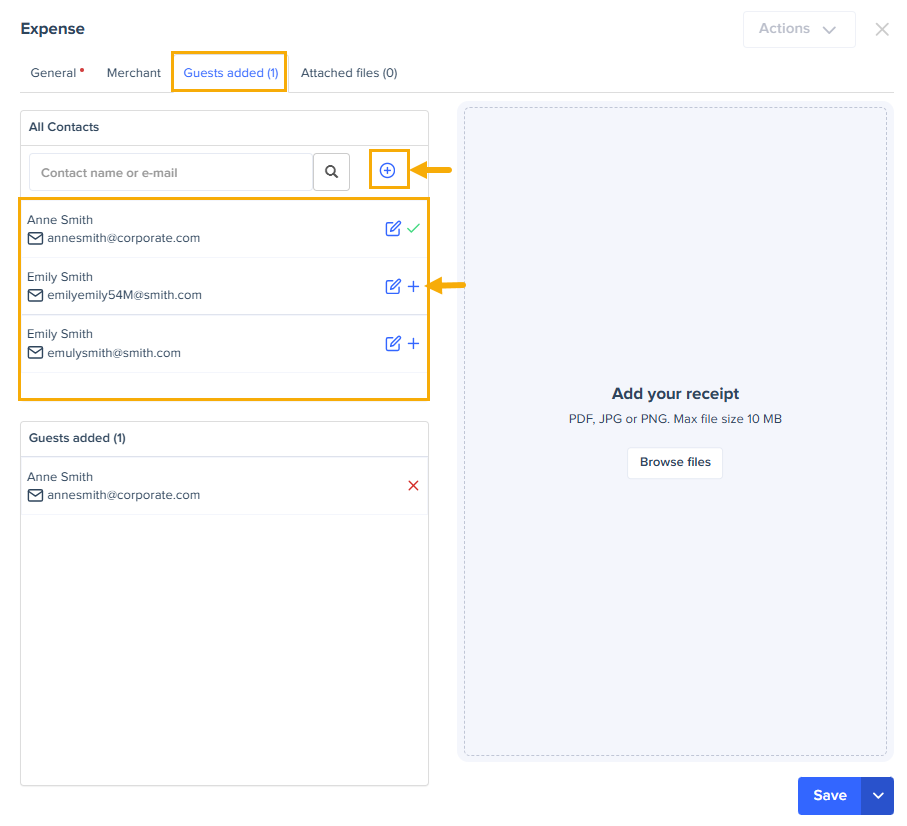Screen dimensions: 907x826
Task: Close the Expense dialog
Action: click(882, 29)
